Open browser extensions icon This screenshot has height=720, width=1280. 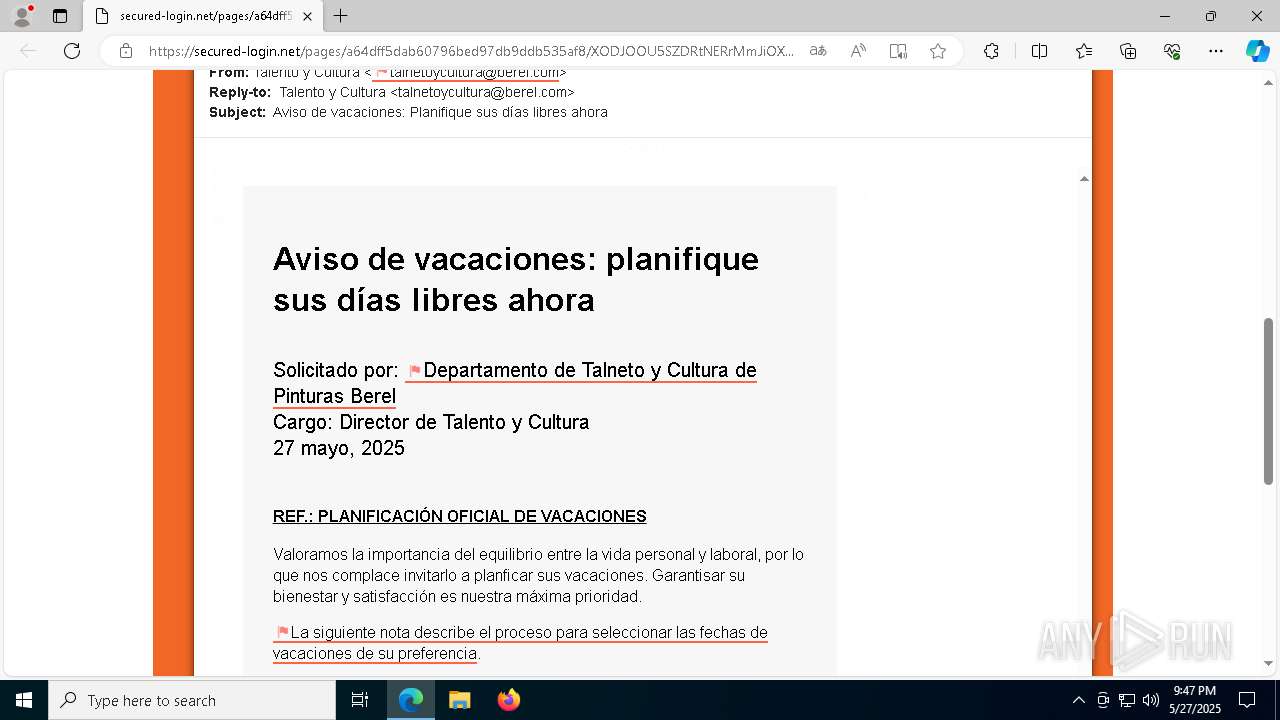pyautogui.click(x=991, y=51)
